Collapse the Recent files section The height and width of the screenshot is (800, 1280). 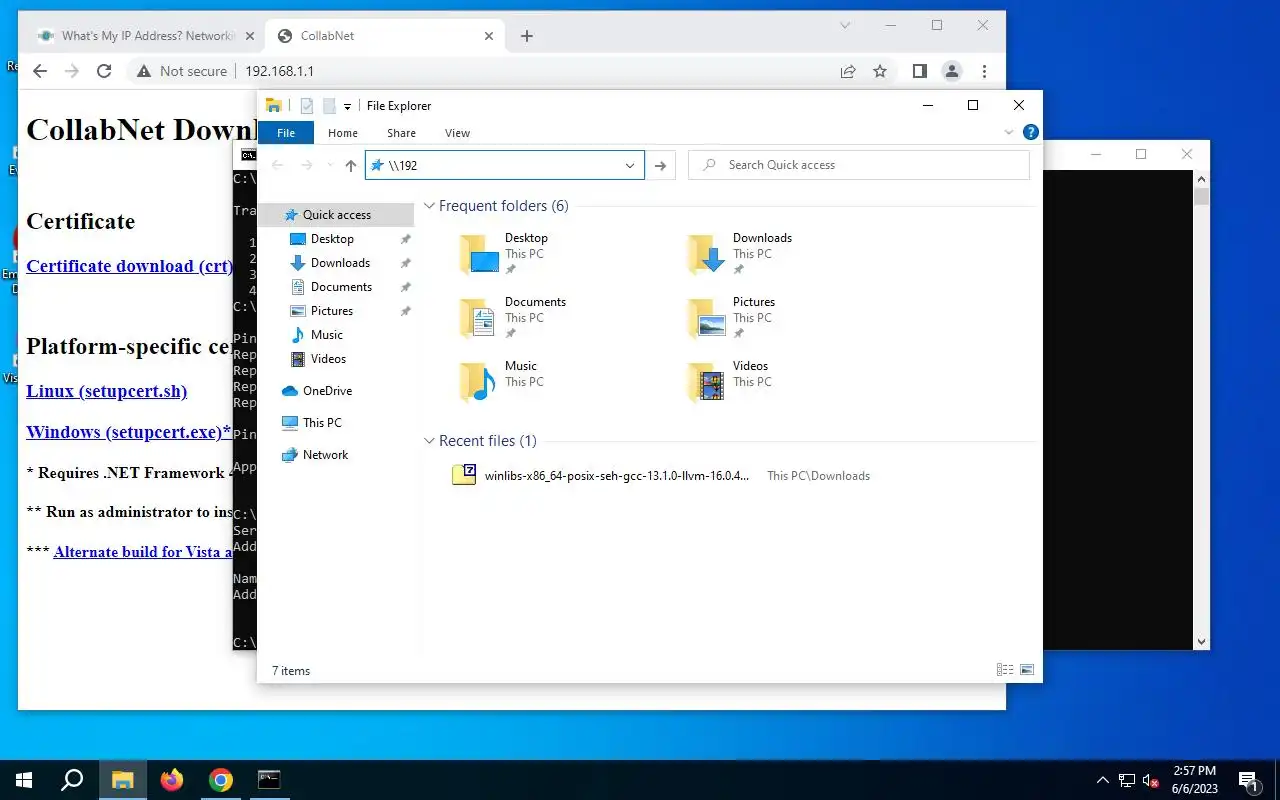(x=429, y=441)
